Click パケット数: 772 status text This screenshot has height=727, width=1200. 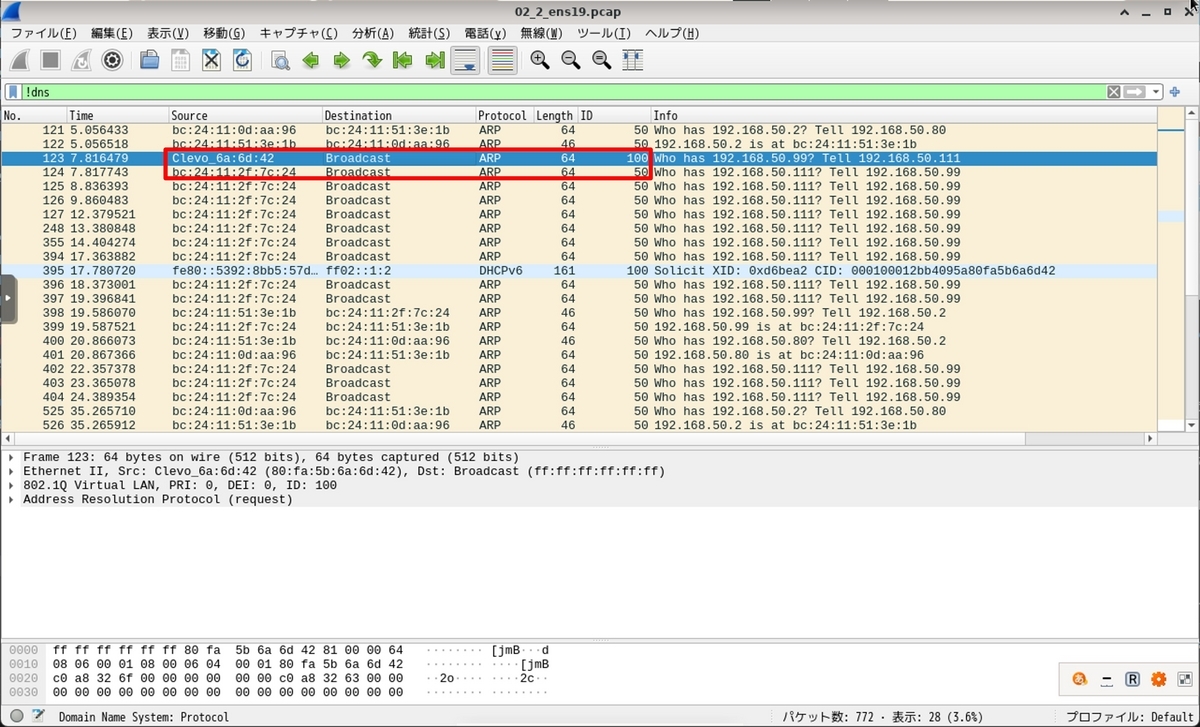coord(826,716)
